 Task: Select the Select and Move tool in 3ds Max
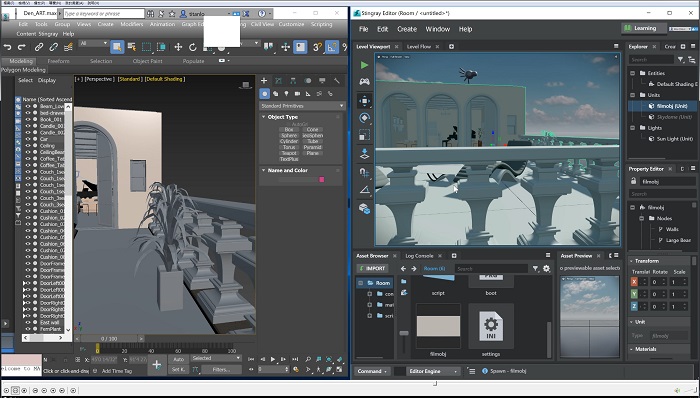pos(178,47)
